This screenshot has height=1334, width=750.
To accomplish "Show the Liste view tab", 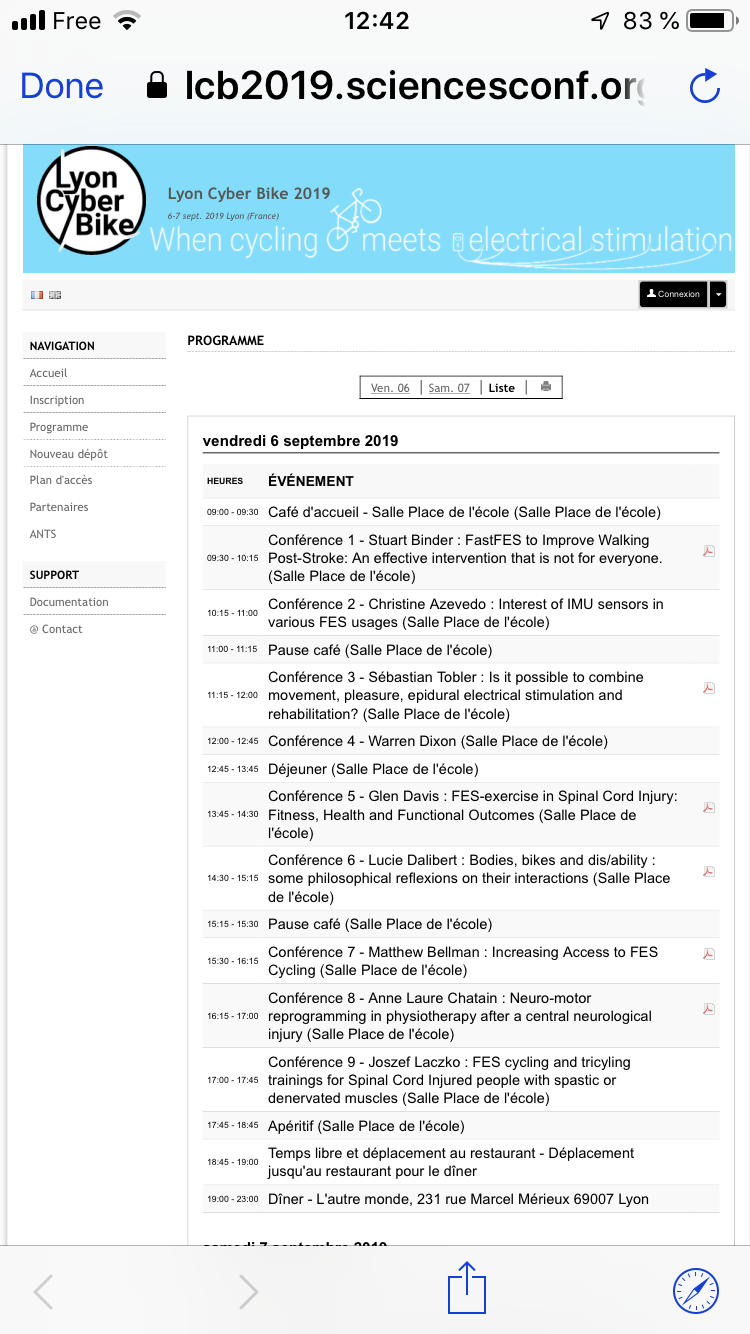I will [x=501, y=388].
